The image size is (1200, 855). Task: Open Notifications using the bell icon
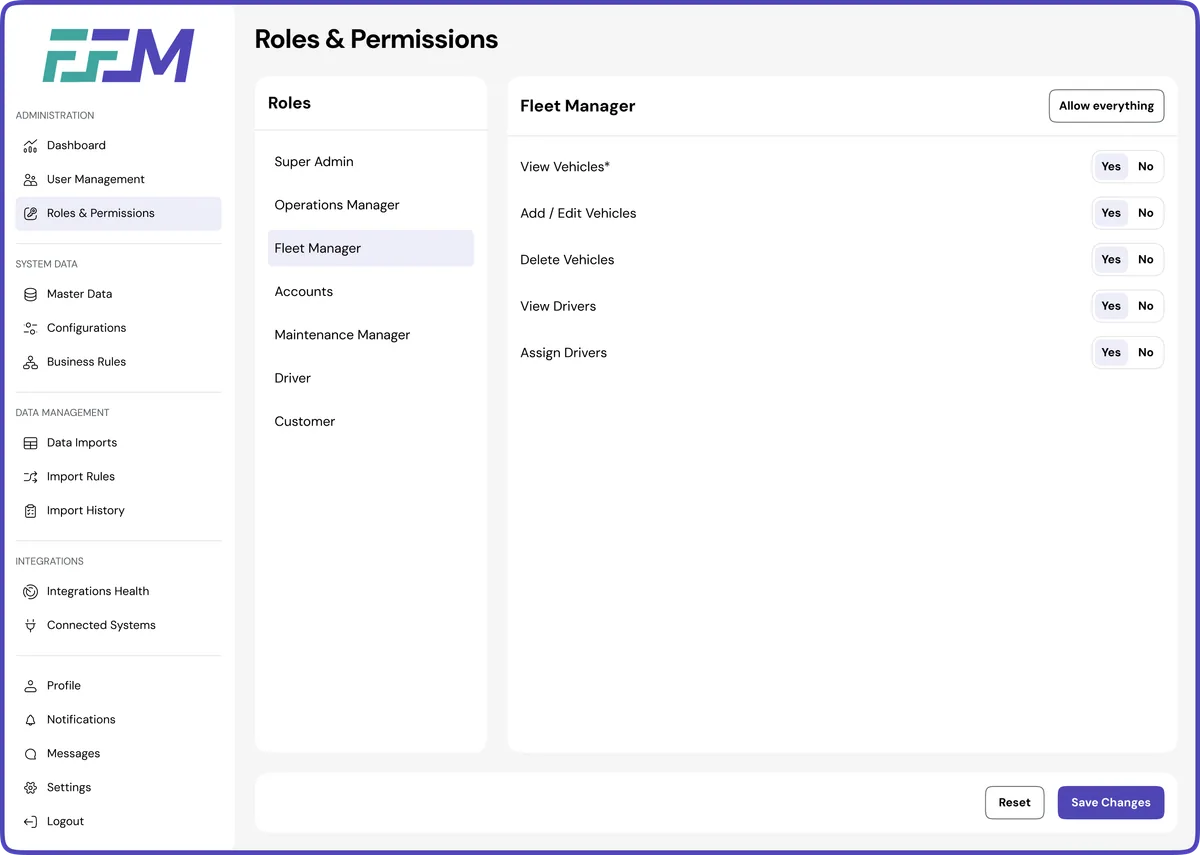coord(29,719)
